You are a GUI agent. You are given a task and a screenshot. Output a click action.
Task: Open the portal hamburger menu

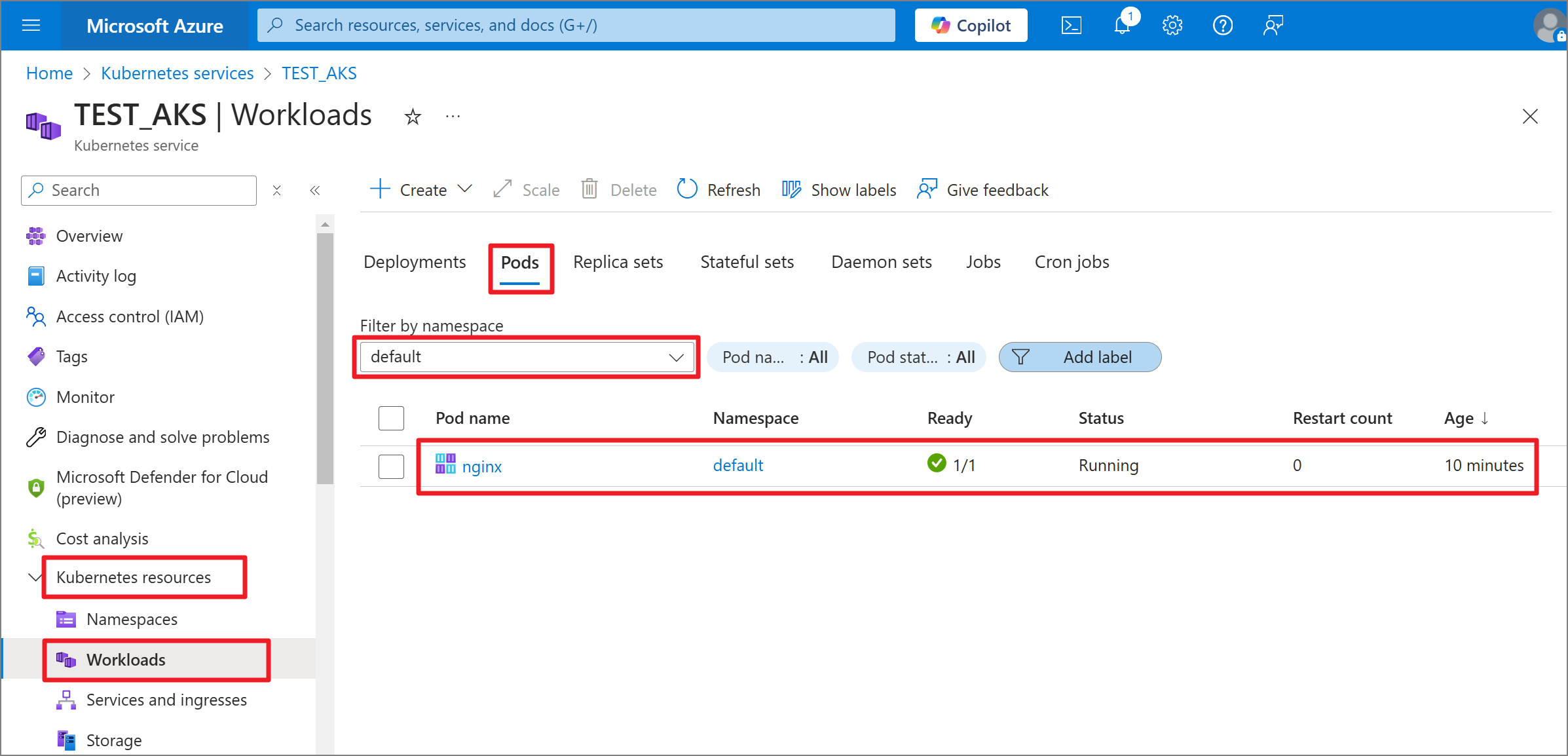[x=31, y=26]
